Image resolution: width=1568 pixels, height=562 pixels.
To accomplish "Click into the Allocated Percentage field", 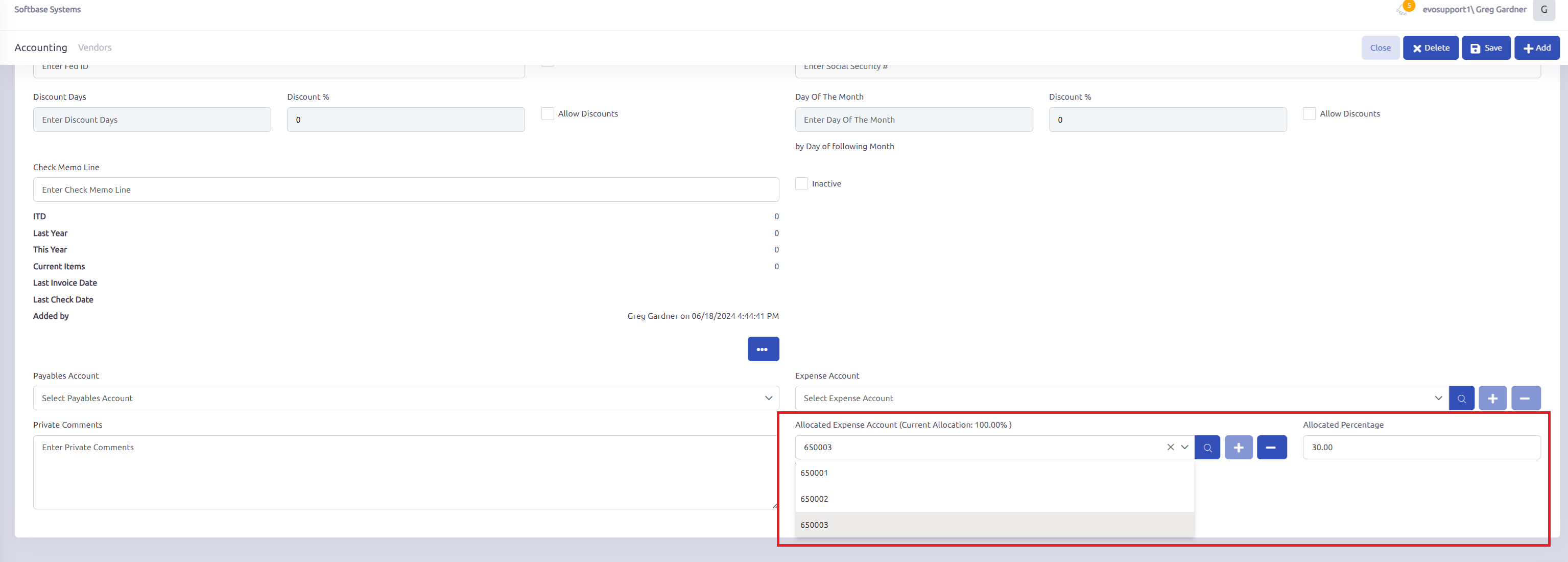I will 1421,448.
